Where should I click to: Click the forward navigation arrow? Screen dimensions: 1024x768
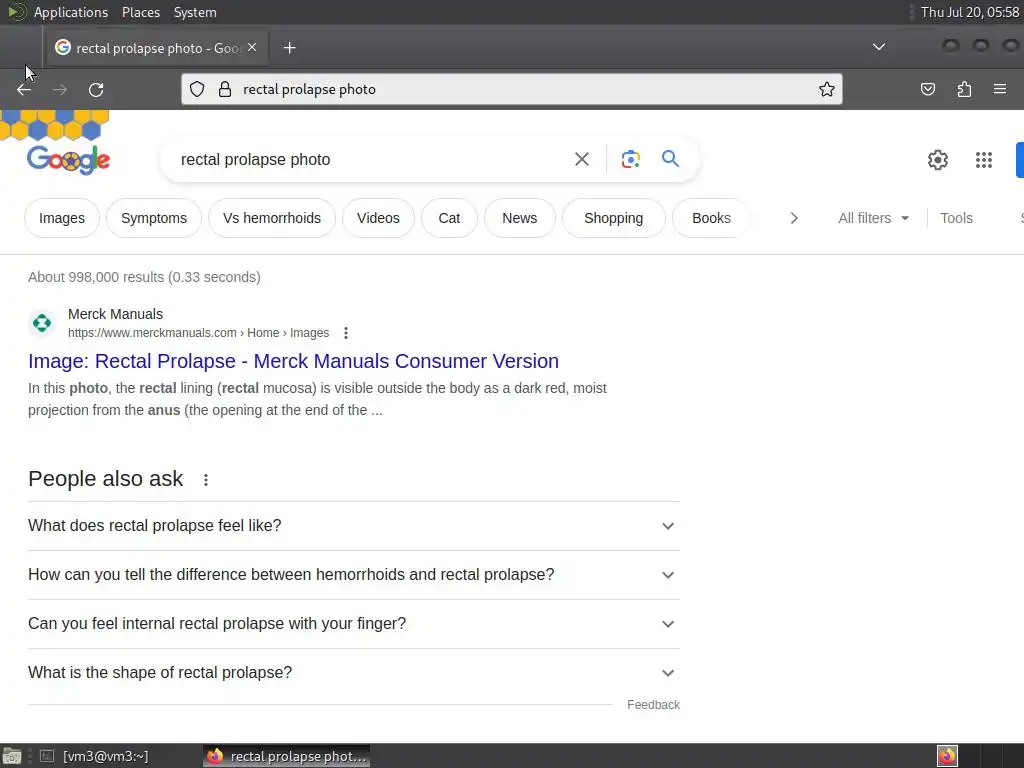(59, 89)
